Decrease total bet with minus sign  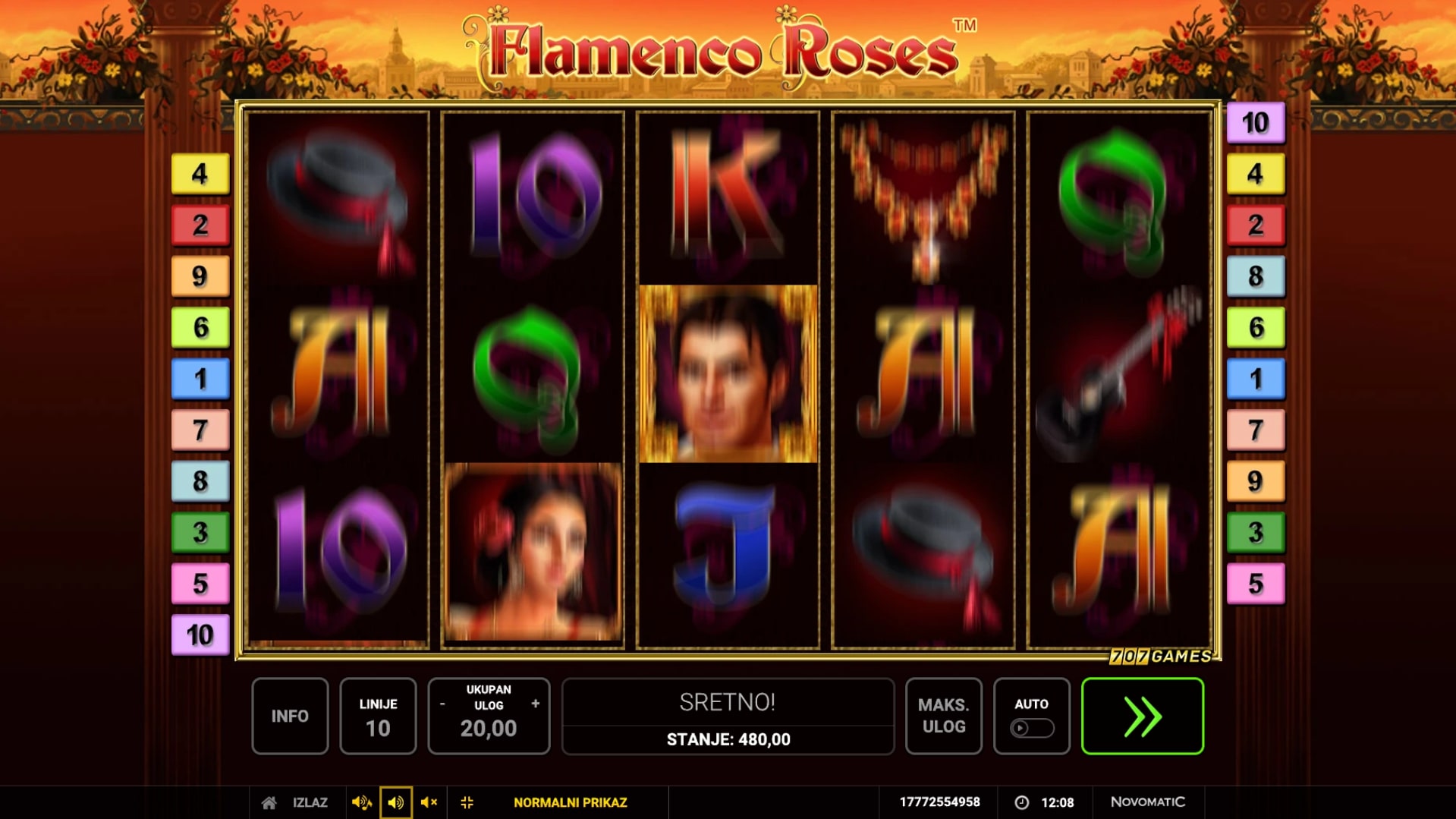(x=442, y=704)
